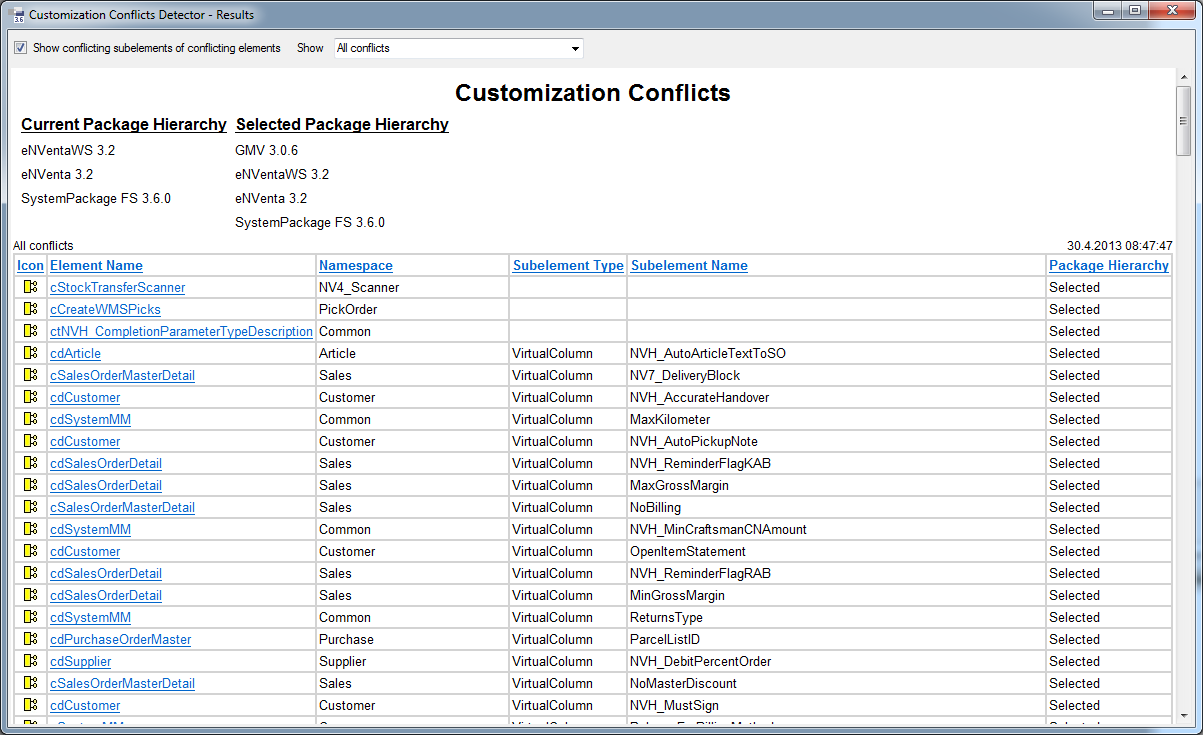This screenshot has width=1203, height=735.
Task: Select the icon in the ReturnsType row
Action: [31, 617]
